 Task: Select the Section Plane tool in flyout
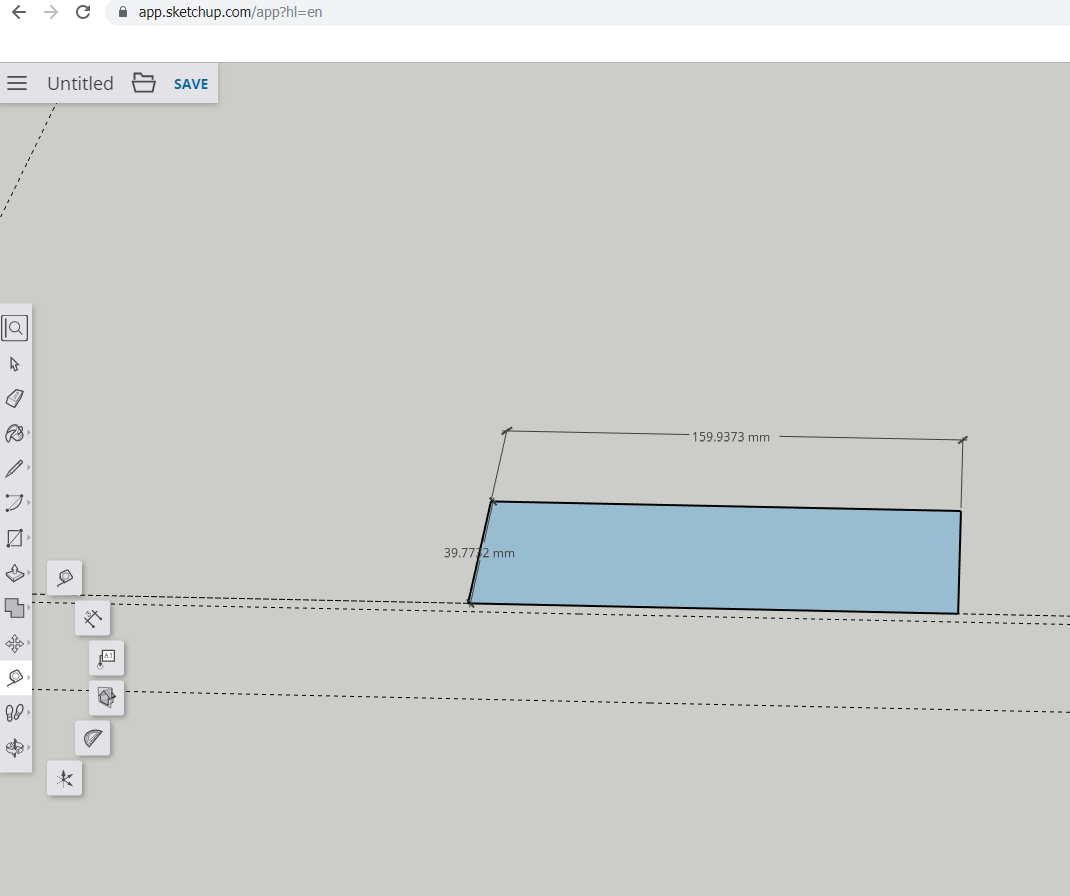point(106,698)
